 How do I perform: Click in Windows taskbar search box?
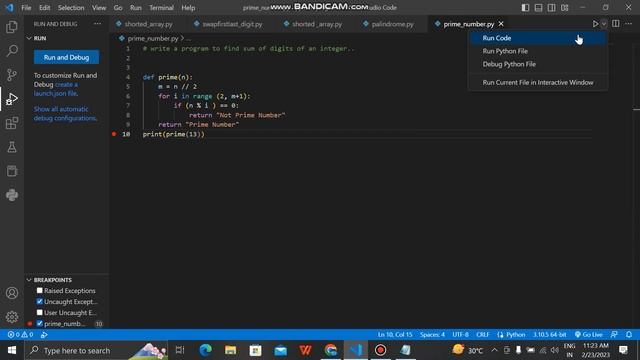pyautogui.click(x=96, y=350)
